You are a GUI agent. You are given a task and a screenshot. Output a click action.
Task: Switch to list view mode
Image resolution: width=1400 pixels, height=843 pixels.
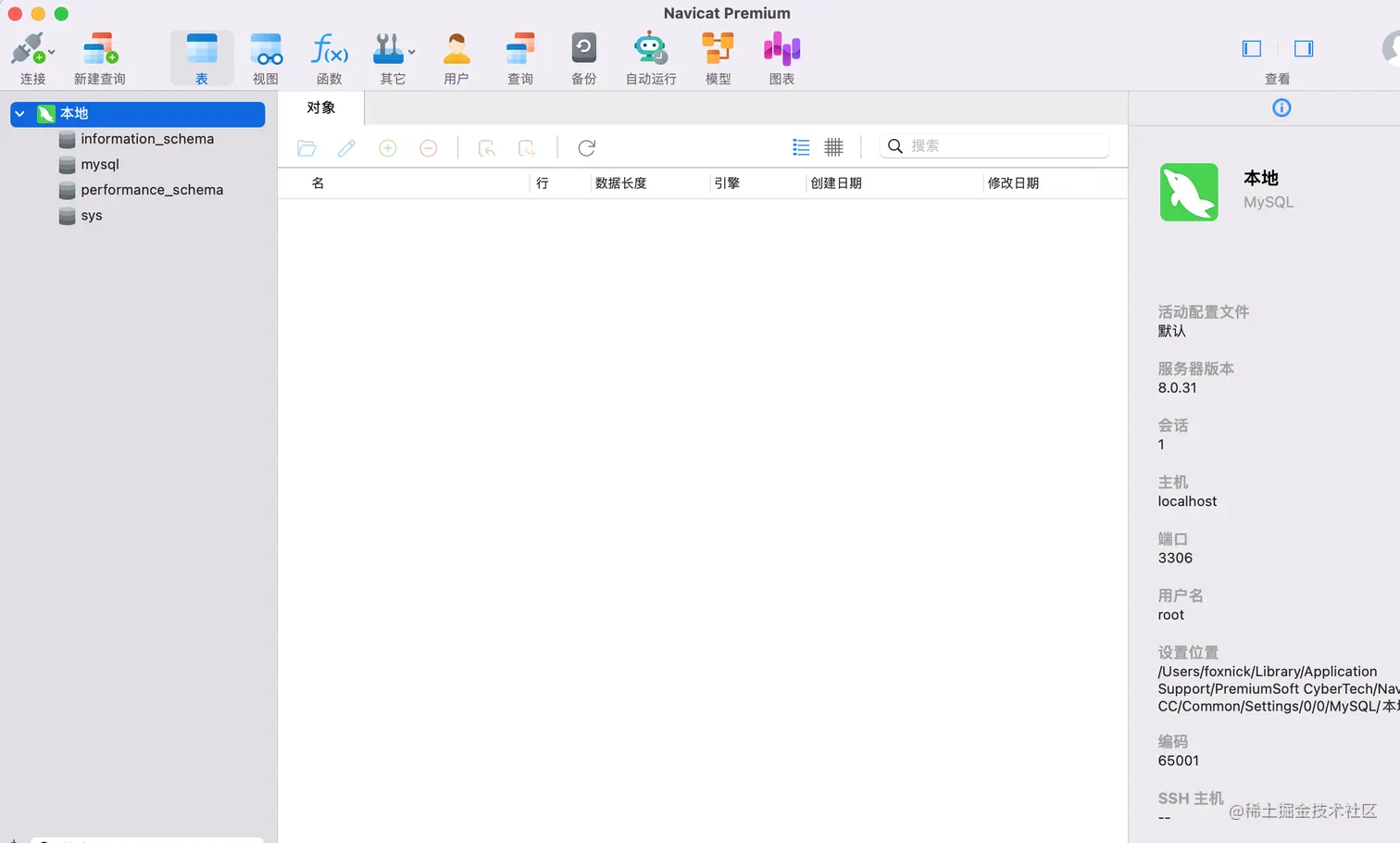(801, 146)
